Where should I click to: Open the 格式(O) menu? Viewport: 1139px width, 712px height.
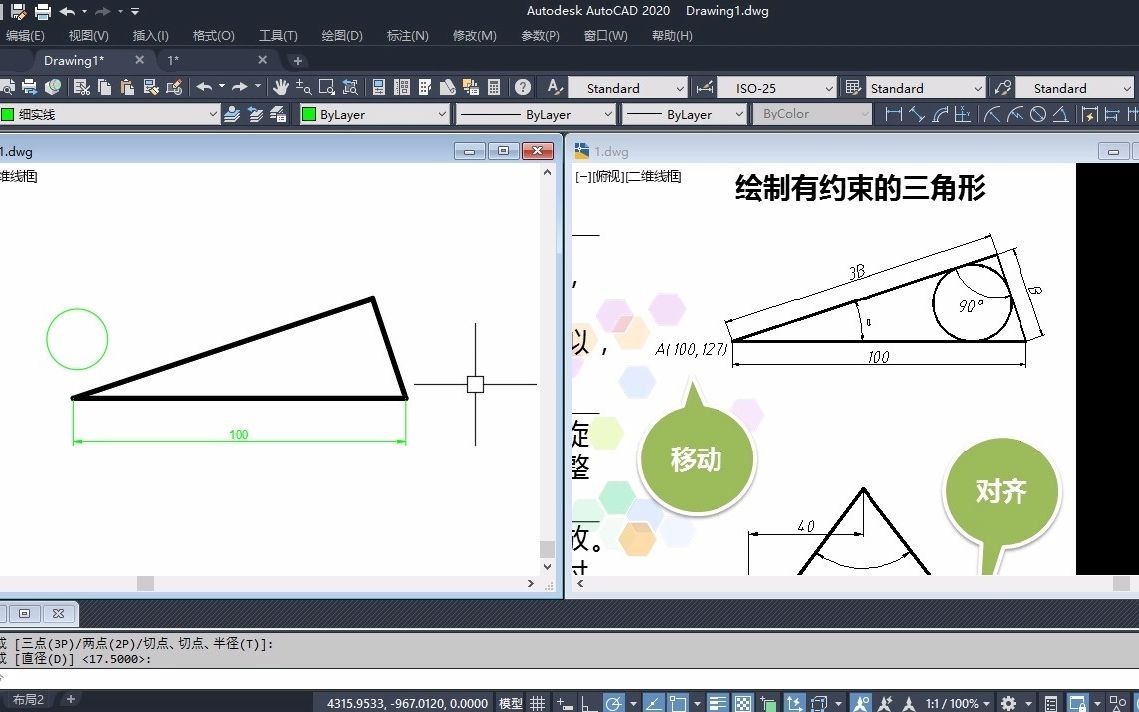point(213,34)
